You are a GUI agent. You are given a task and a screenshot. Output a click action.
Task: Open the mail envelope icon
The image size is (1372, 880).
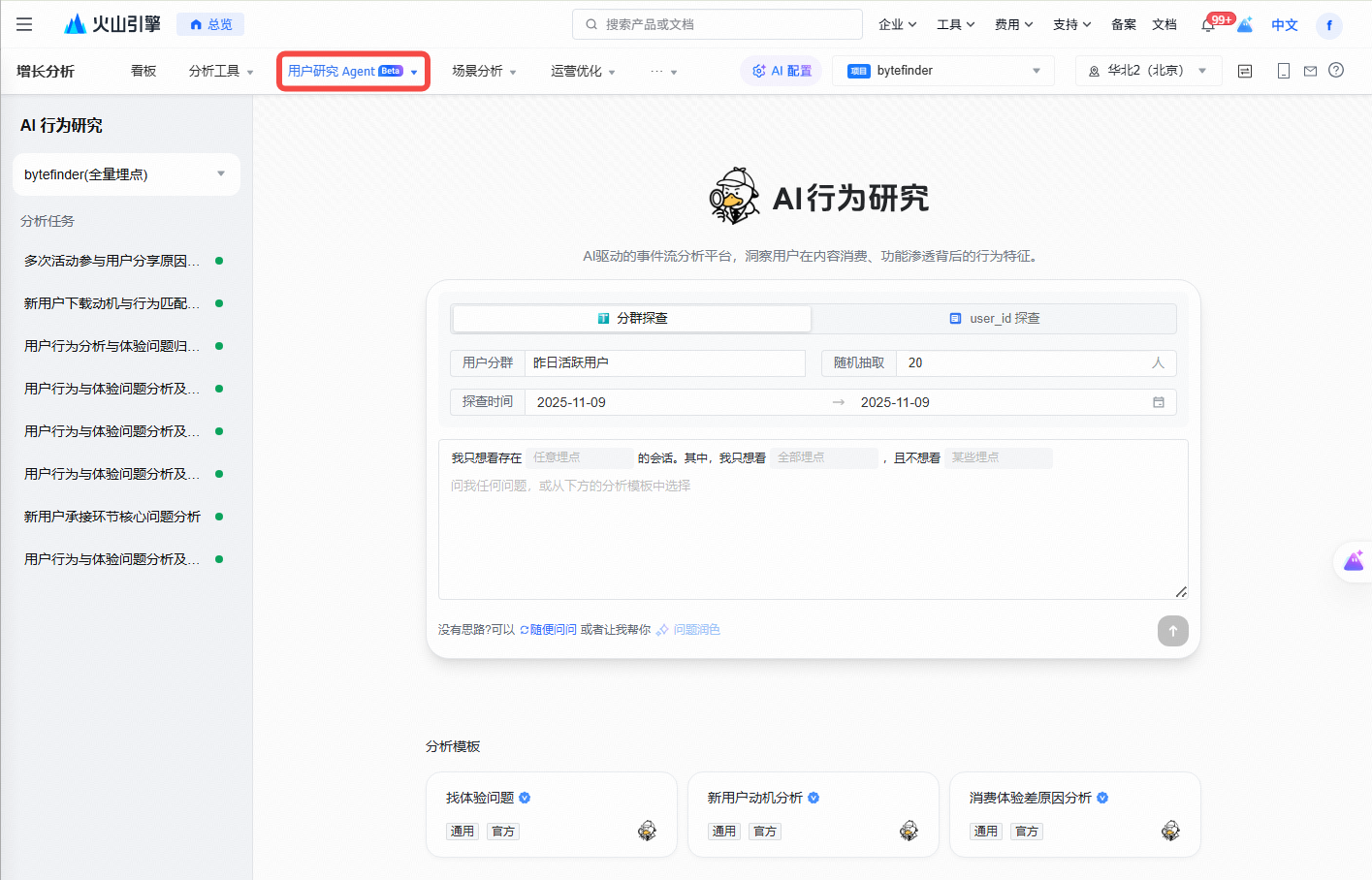coord(1310,71)
